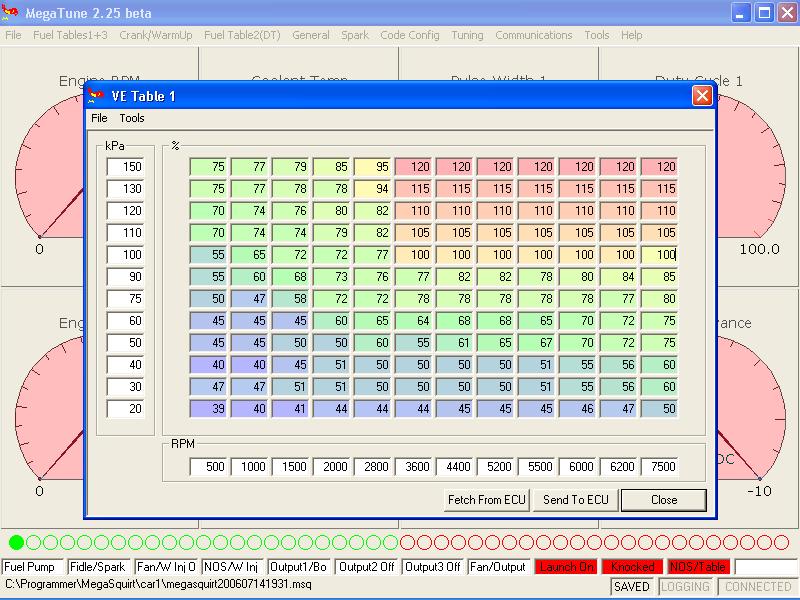The height and width of the screenshot is (600, 800).
Task: Select the 20 kPa bin field
Action: click(x=126, y=409)
